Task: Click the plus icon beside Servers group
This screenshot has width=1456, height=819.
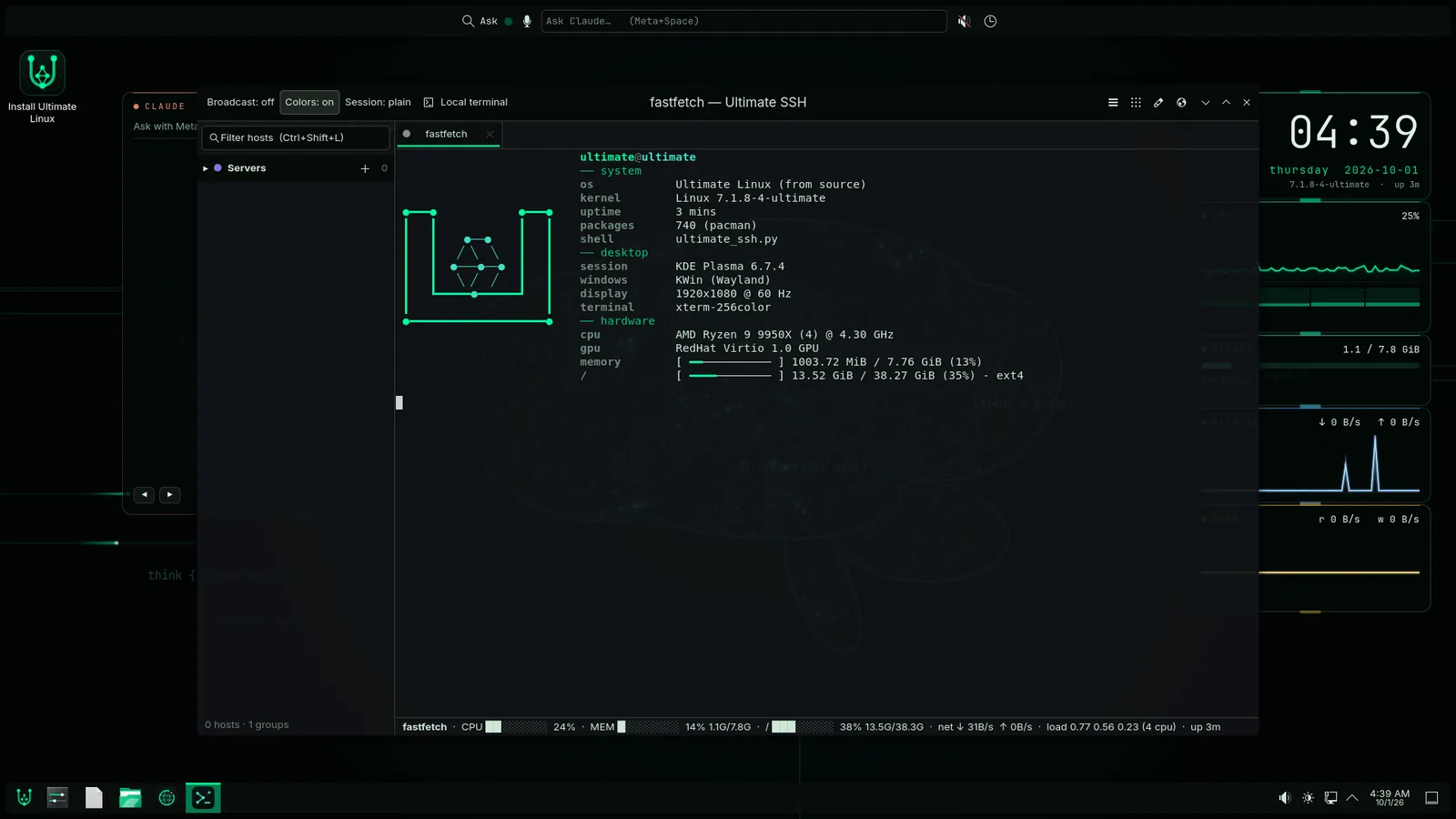Action: (365, 168)
